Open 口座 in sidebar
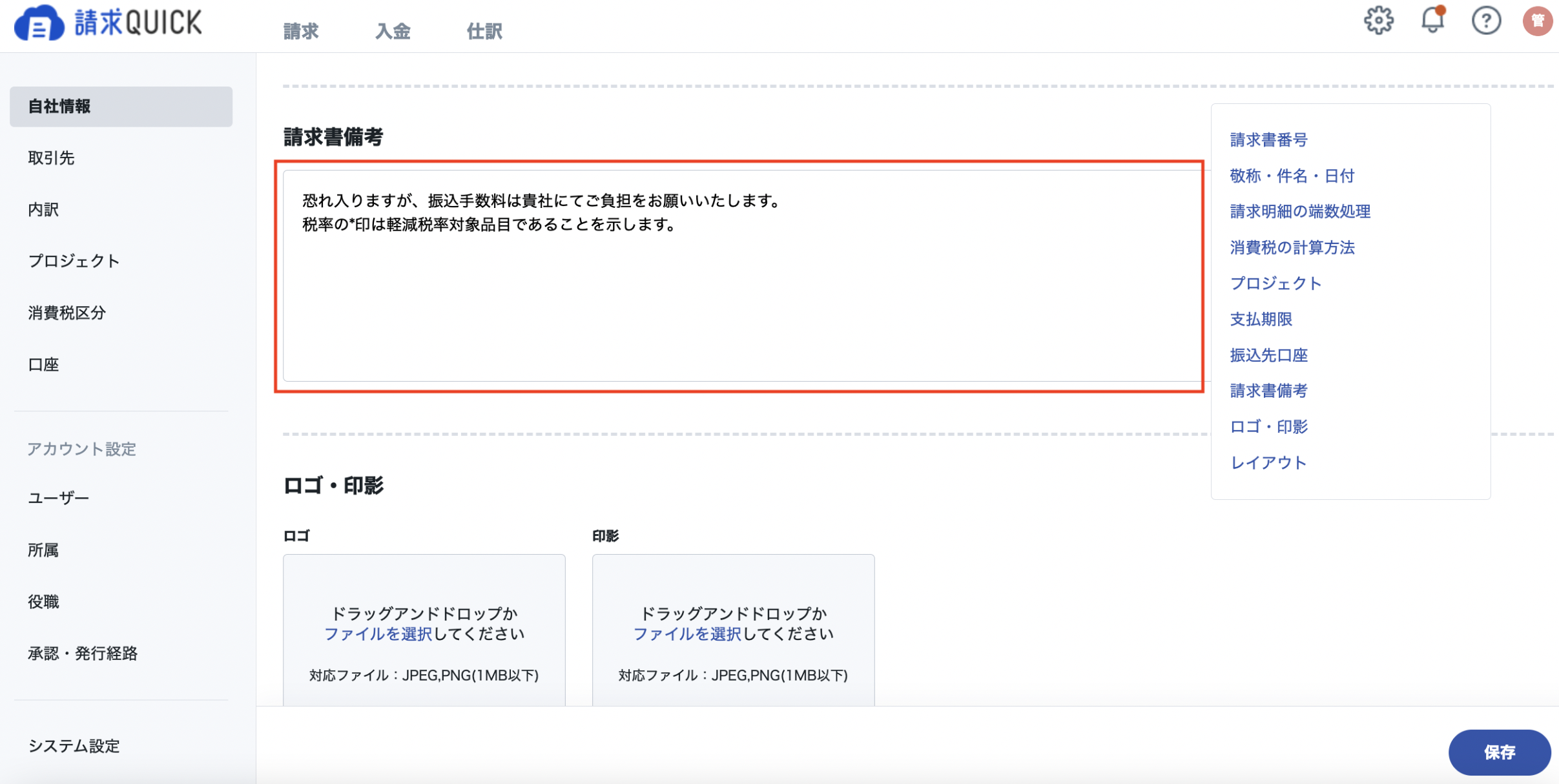This screenshot has width=1559, height=784. tap(43, 365)
